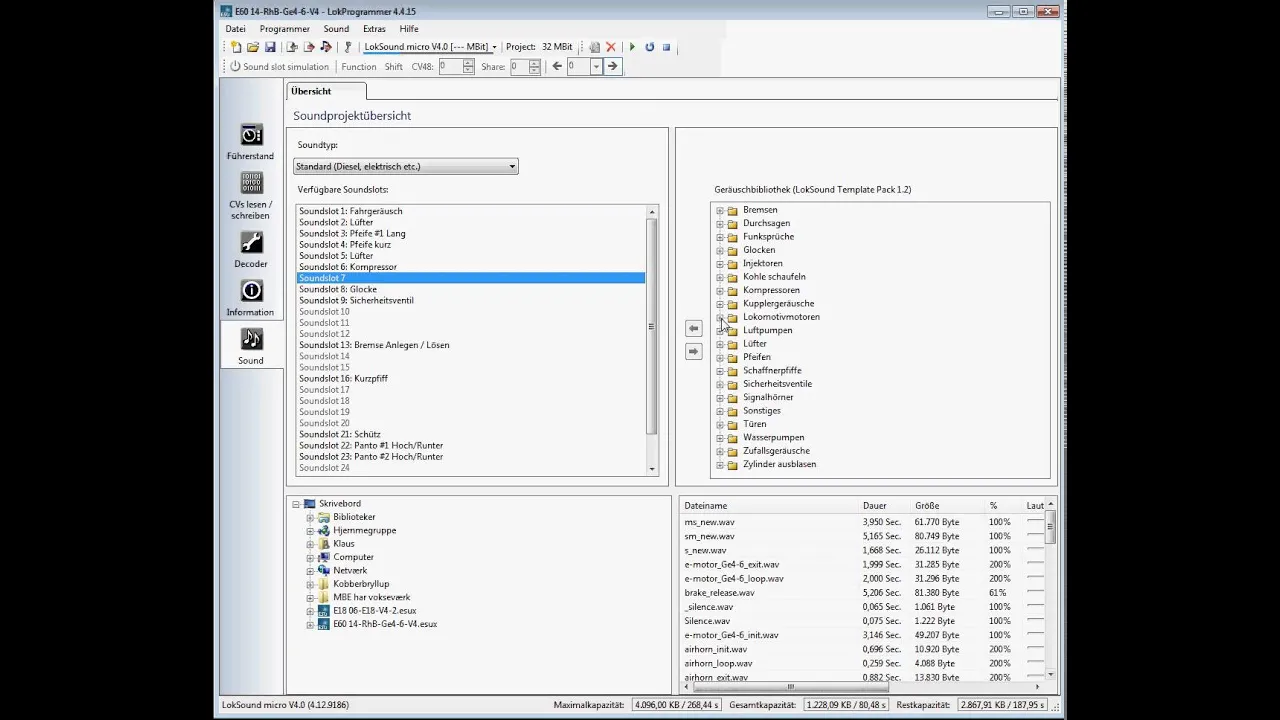Open the Programmer menu
This screenshot has width=1280, height=720.
click(284, 29)
